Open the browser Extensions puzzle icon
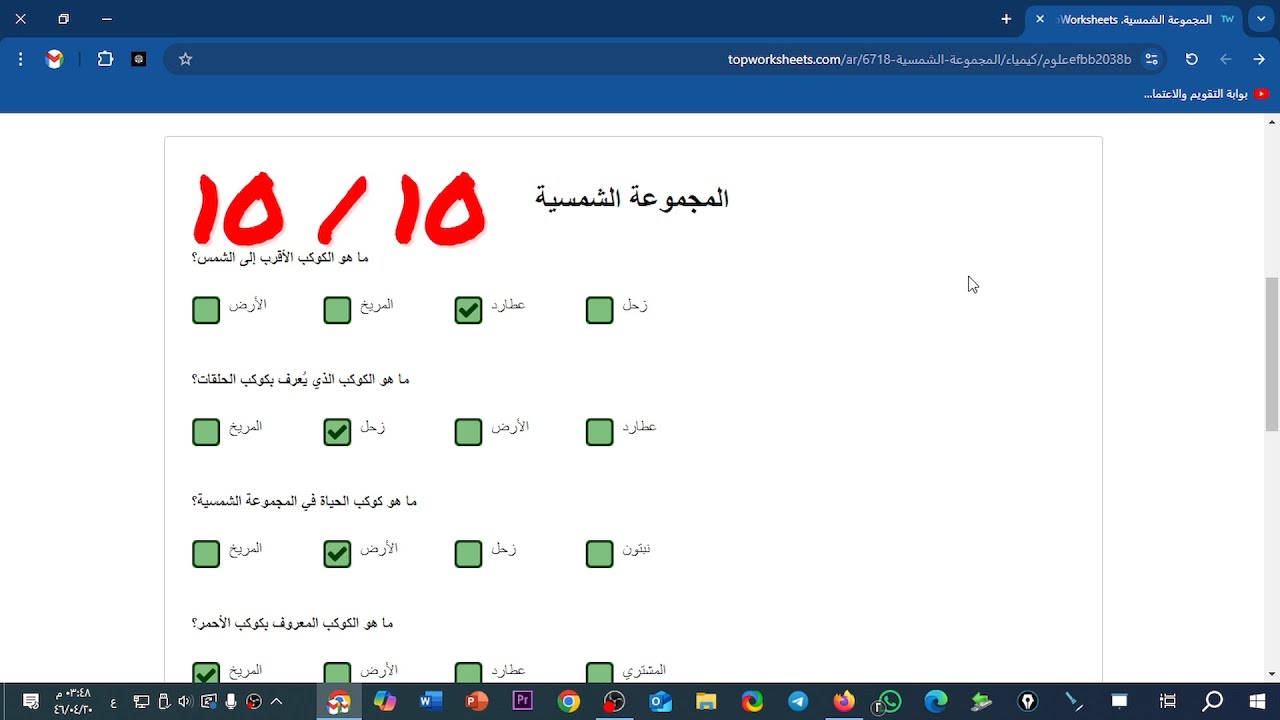 point(104,59)
